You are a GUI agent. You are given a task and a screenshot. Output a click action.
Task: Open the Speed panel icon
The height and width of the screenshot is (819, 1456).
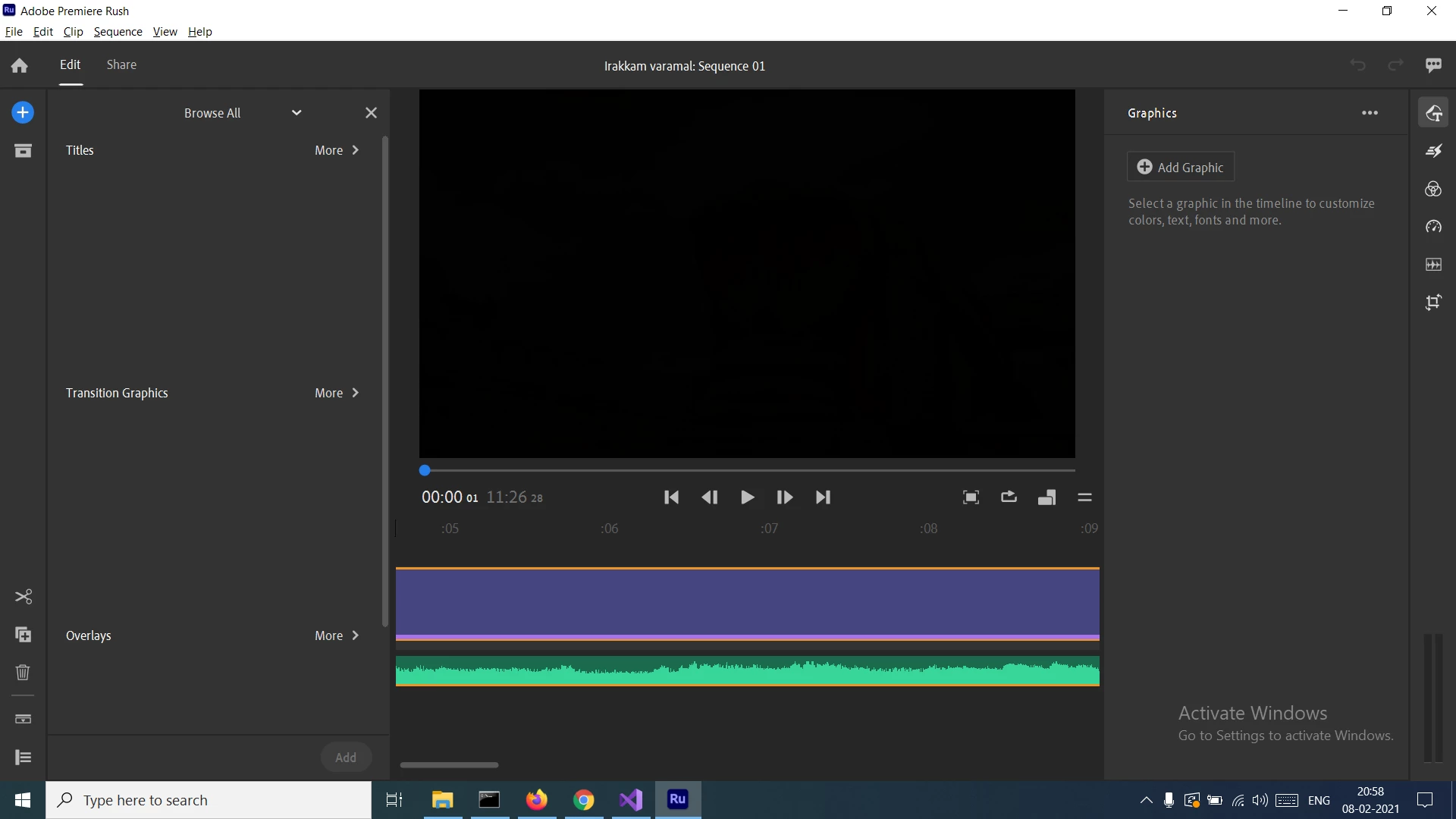[1433, 227]
